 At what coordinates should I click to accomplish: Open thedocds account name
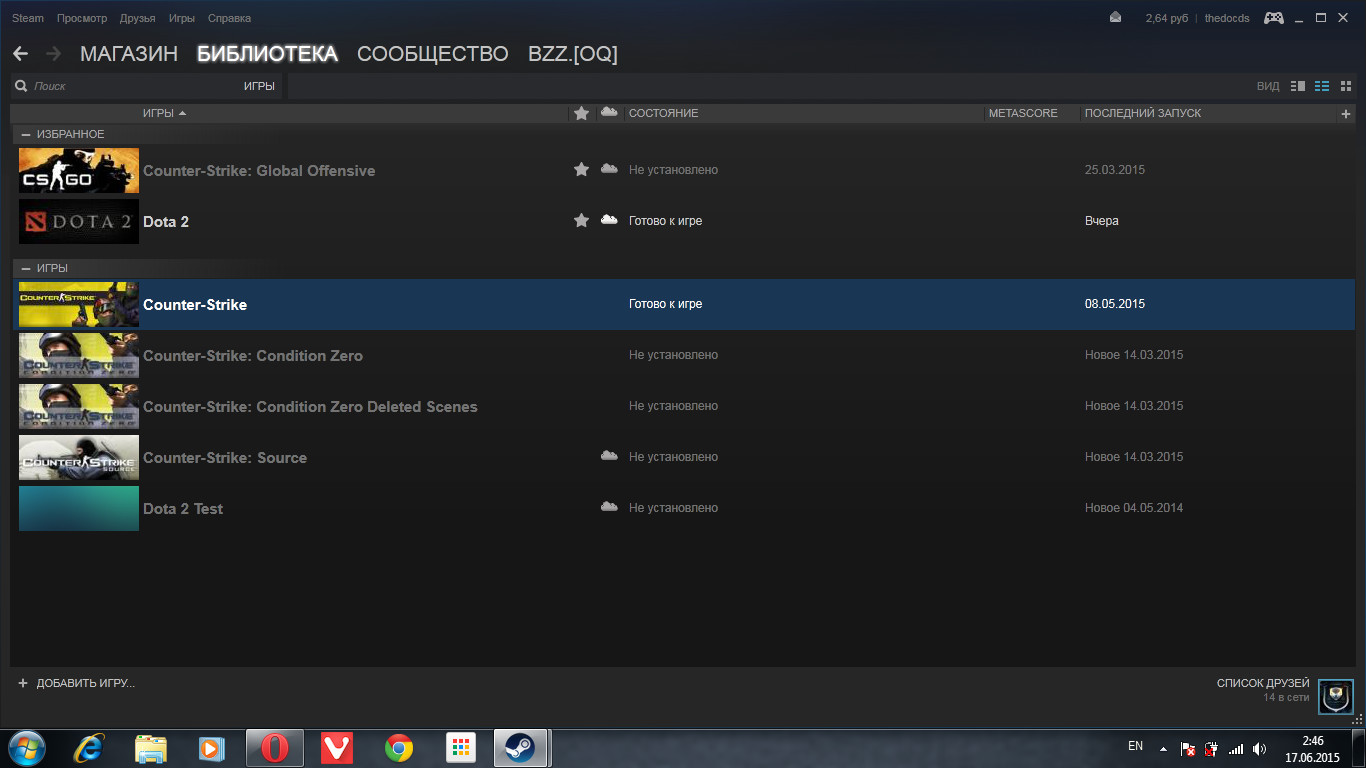[1227, 18]
